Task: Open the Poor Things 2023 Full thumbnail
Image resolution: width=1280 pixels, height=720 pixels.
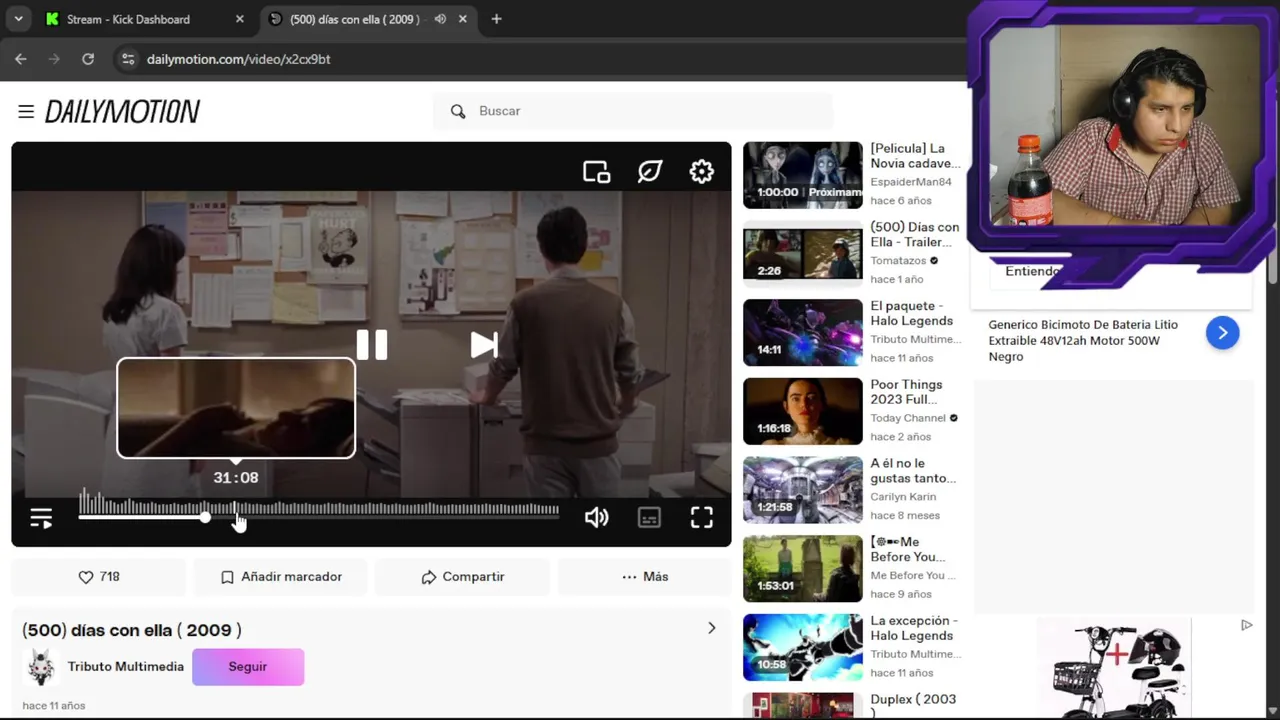Action: 802,411
